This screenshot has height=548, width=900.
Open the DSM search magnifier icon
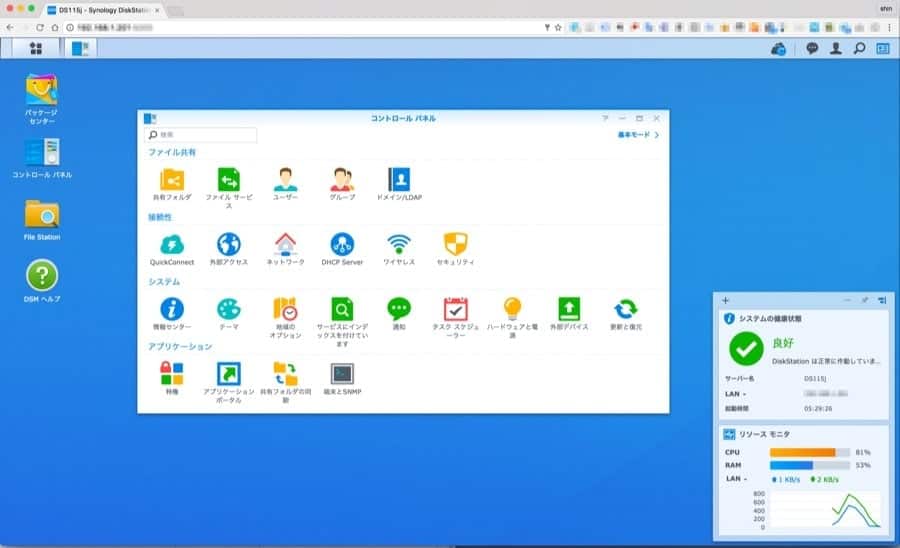859,49
